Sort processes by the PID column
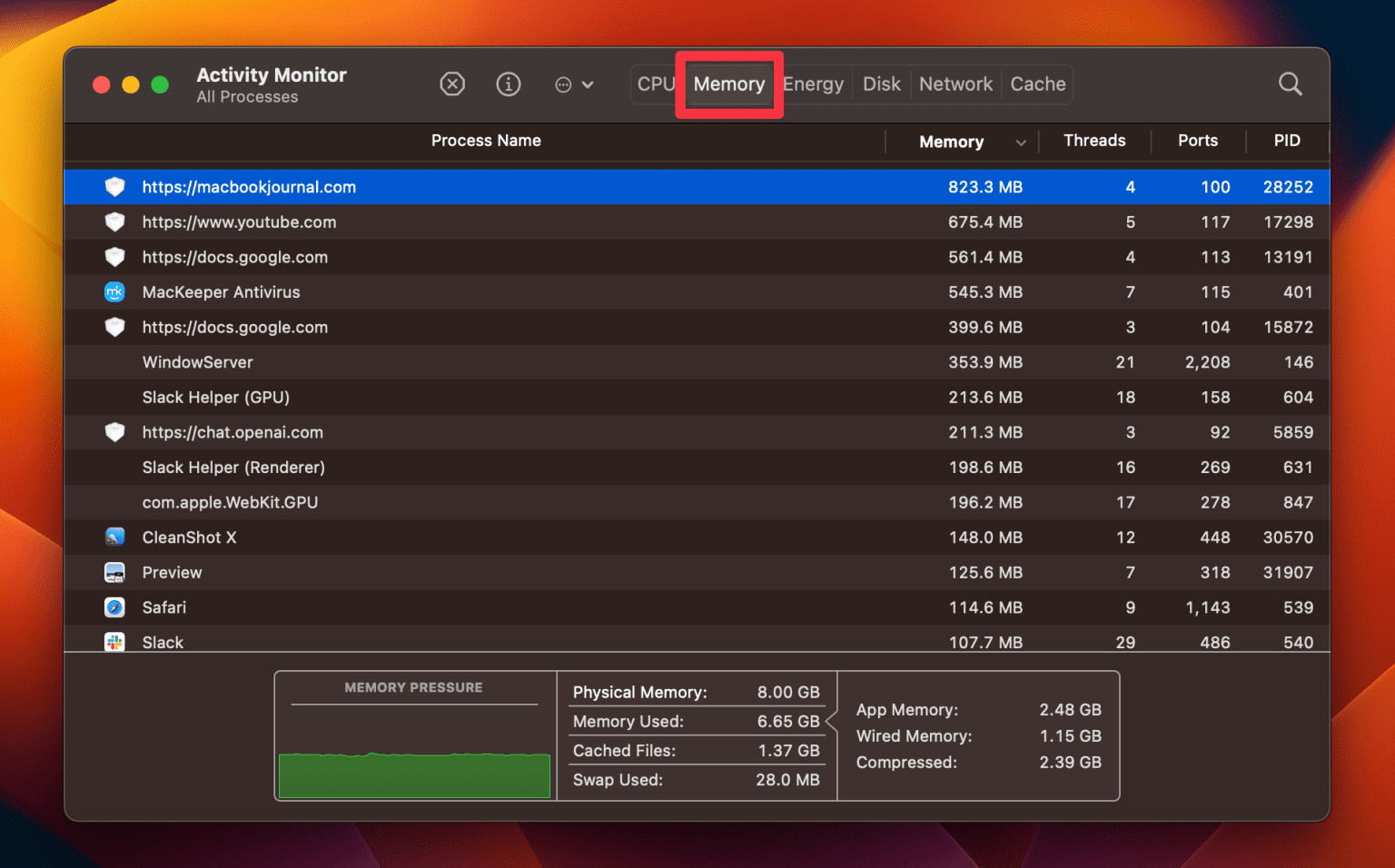This screenshot has height=868, width=1395. (1287, 141)
